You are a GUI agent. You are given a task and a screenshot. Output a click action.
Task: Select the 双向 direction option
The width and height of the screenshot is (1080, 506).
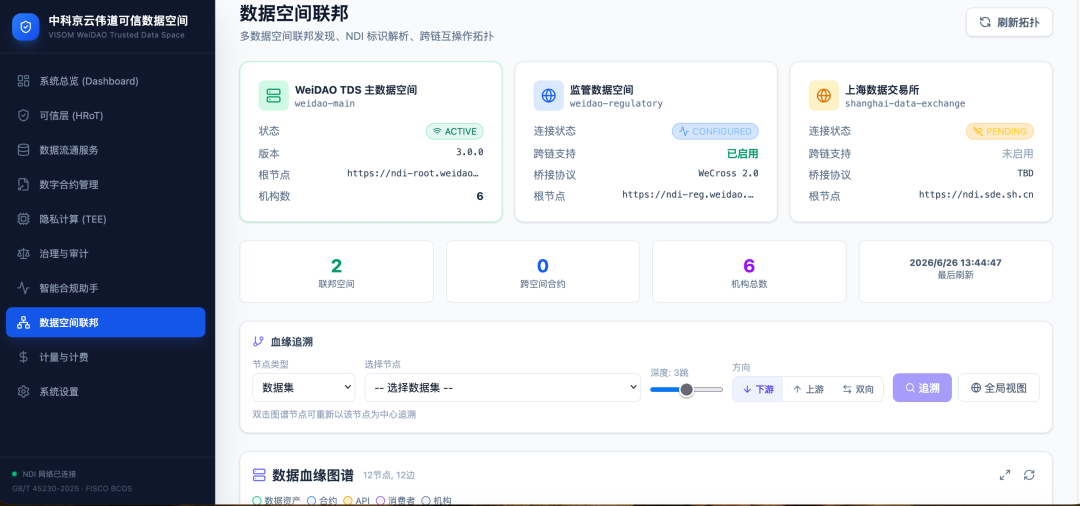click(x=858, y=389)
